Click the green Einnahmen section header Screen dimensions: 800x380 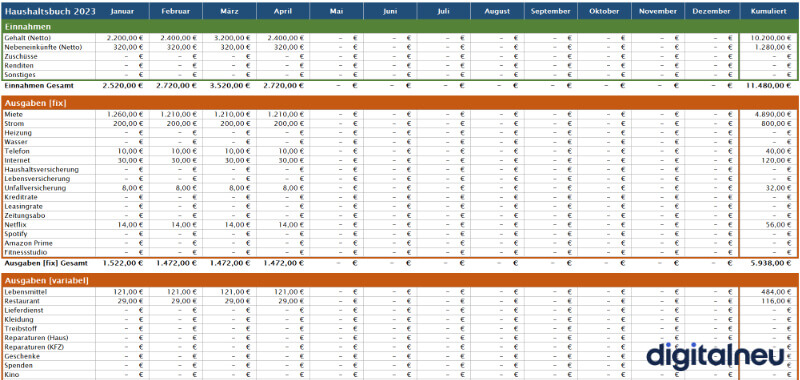400,27
